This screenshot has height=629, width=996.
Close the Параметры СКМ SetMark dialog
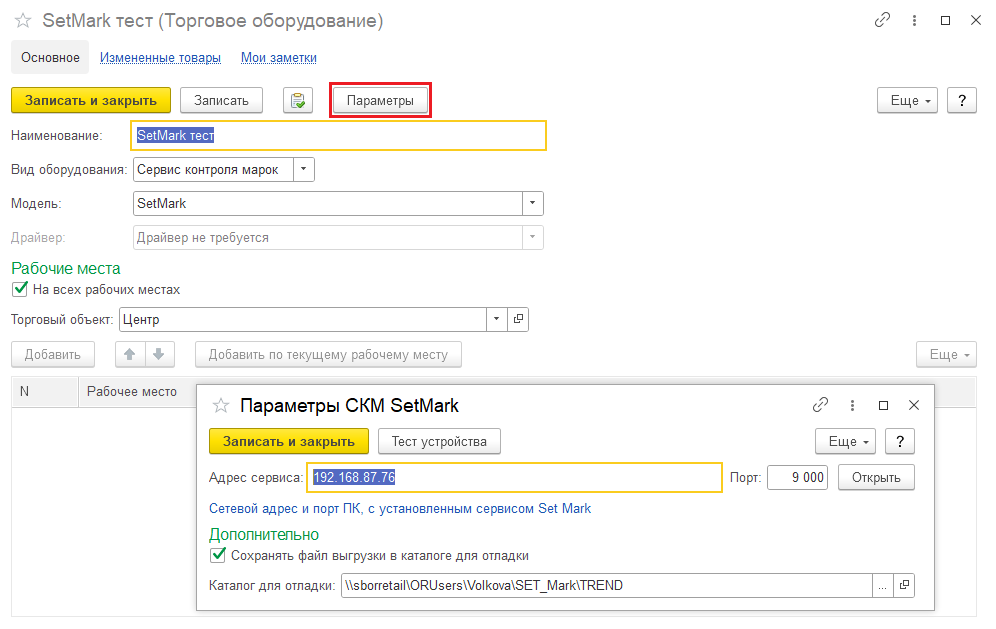click(x=913, y=405)
